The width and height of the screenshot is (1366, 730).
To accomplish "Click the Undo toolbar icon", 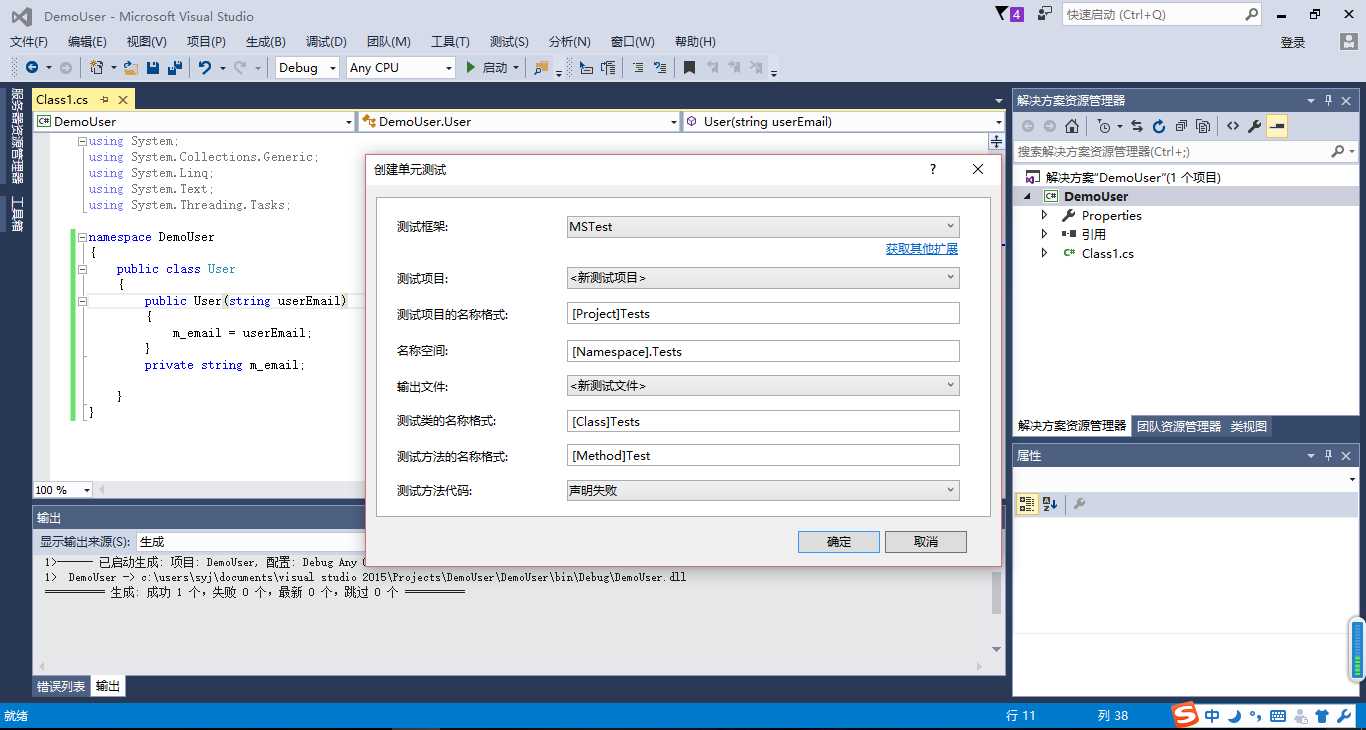I will 205,68.
